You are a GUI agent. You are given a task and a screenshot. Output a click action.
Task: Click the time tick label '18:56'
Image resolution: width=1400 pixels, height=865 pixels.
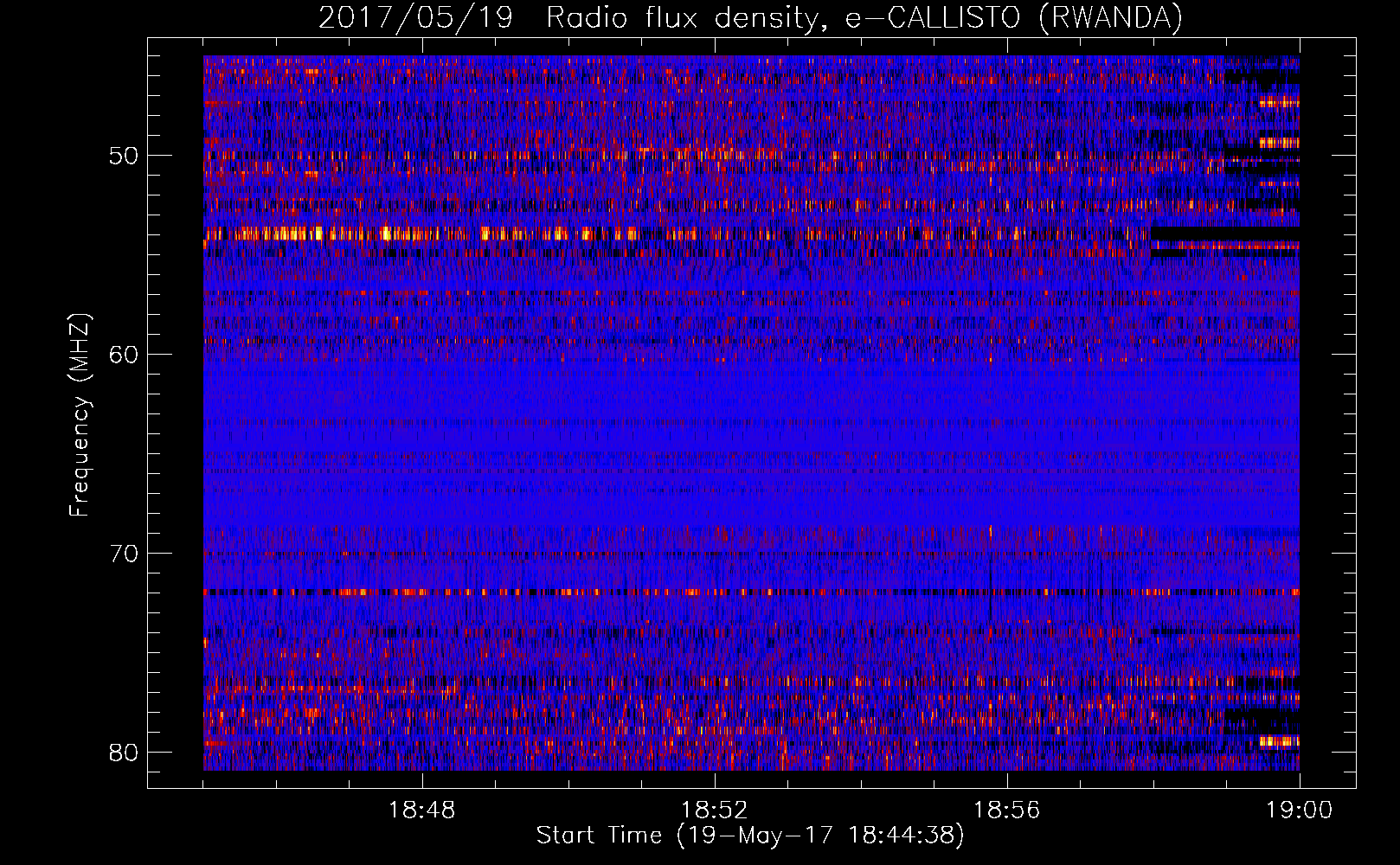(1007, 811)
